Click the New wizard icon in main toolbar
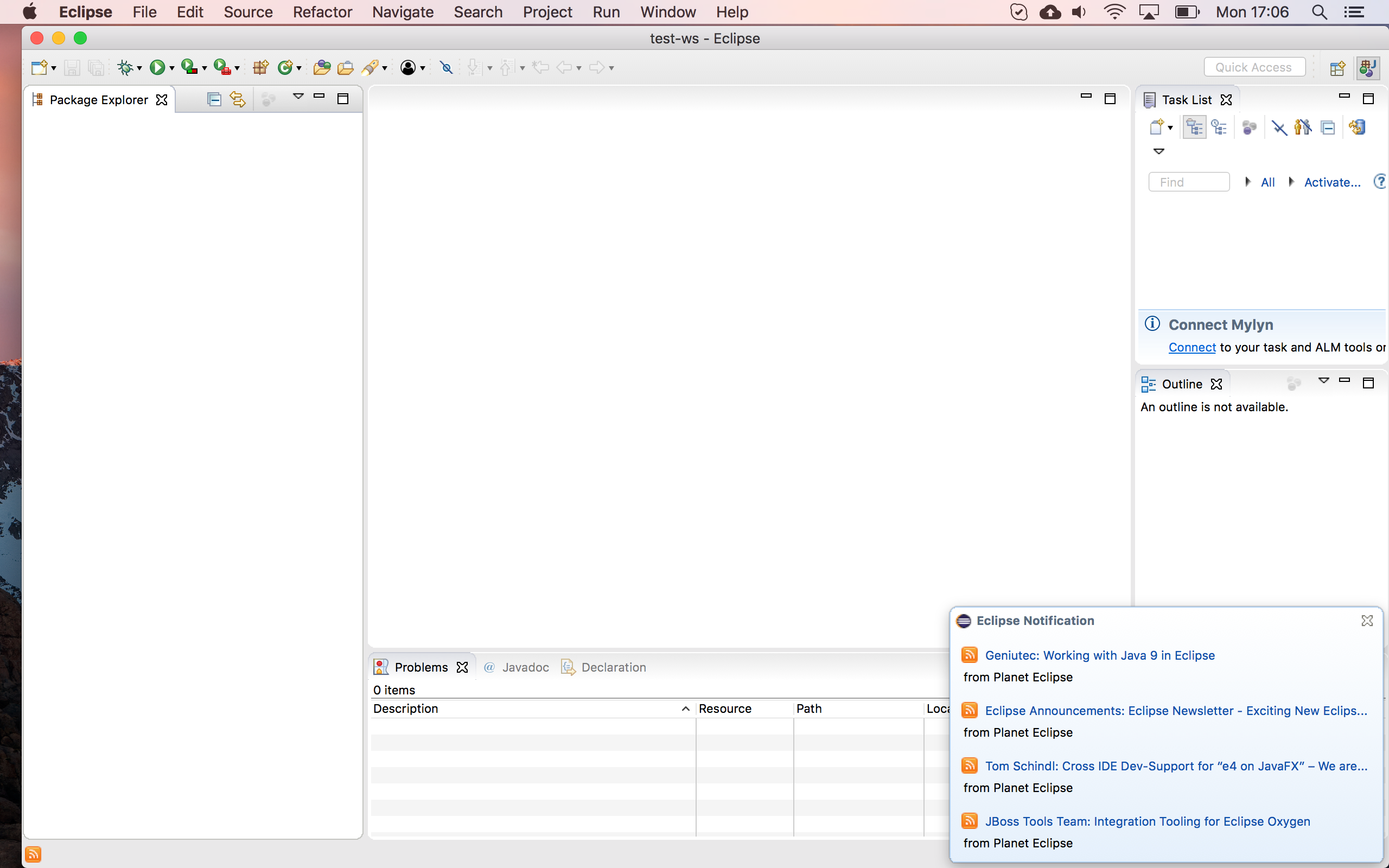 [x=39, y=68]
